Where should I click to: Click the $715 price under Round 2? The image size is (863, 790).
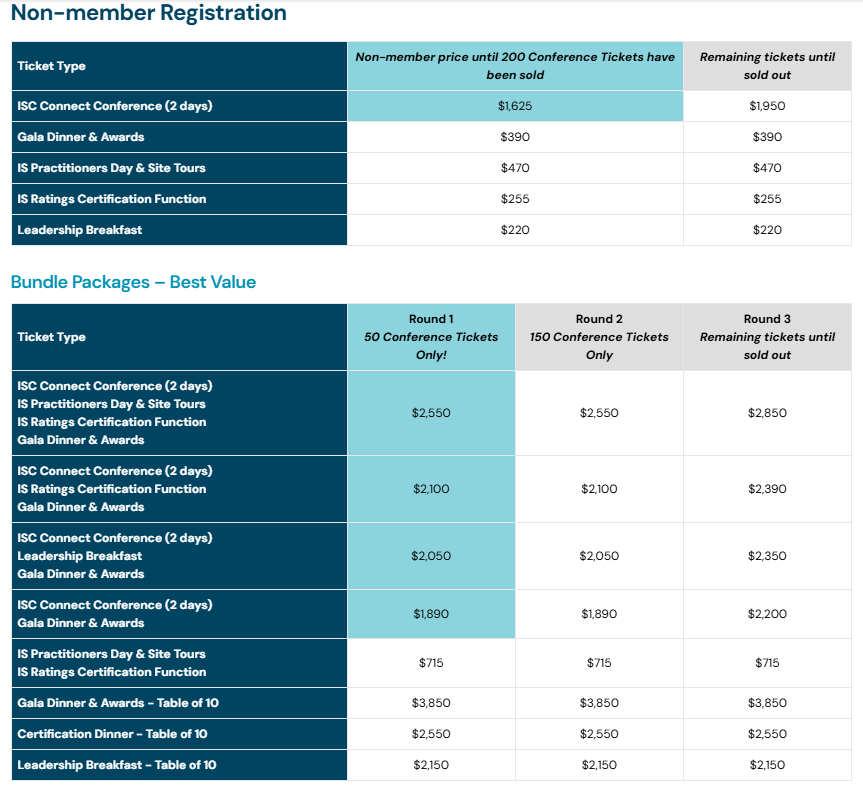click(x=599, y=663)
